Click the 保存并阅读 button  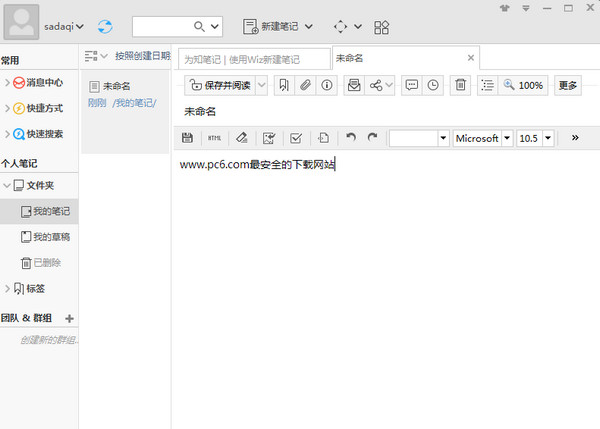coord(225,86)
